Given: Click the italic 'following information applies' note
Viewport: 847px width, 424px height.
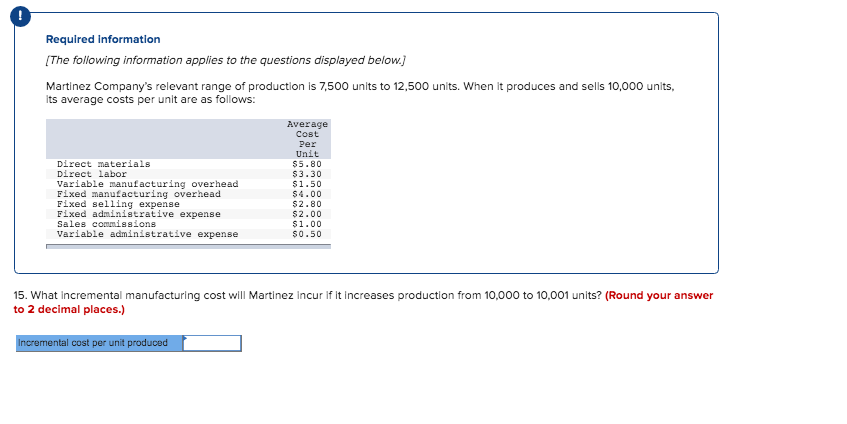Looking at the screenshot, I should click(x=226, y=60).
